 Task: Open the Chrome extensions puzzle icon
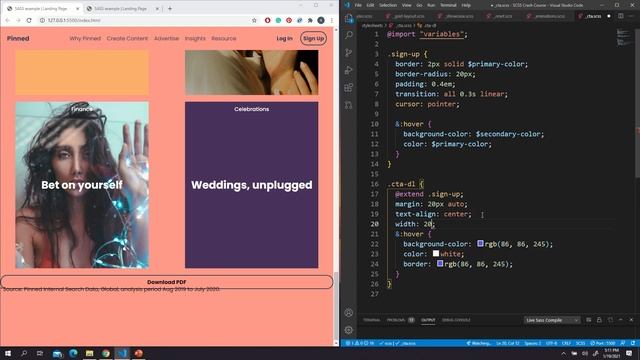[310, 20]
